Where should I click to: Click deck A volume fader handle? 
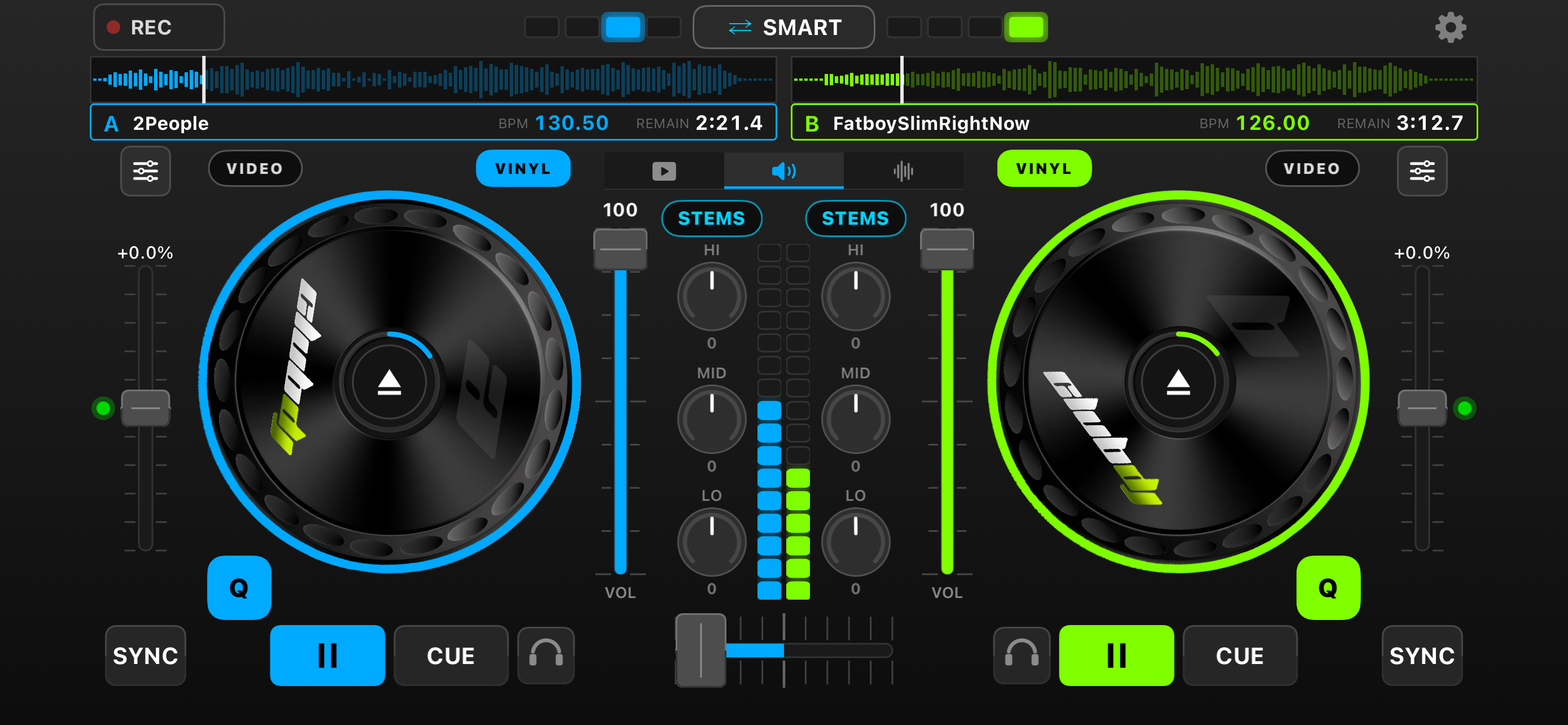pyautogui.click(x=620, y=249)
